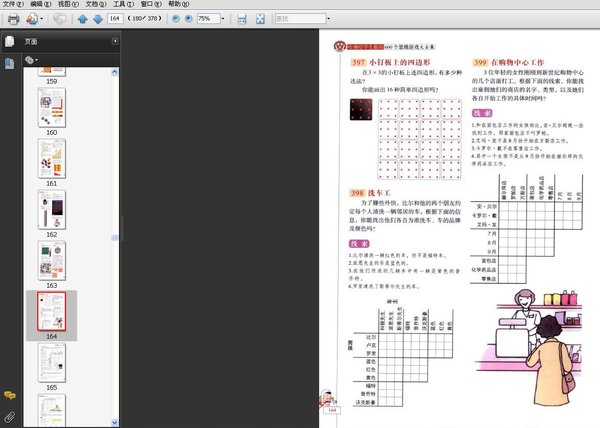Collapse the pages panel using the header button

pos(115,41)
